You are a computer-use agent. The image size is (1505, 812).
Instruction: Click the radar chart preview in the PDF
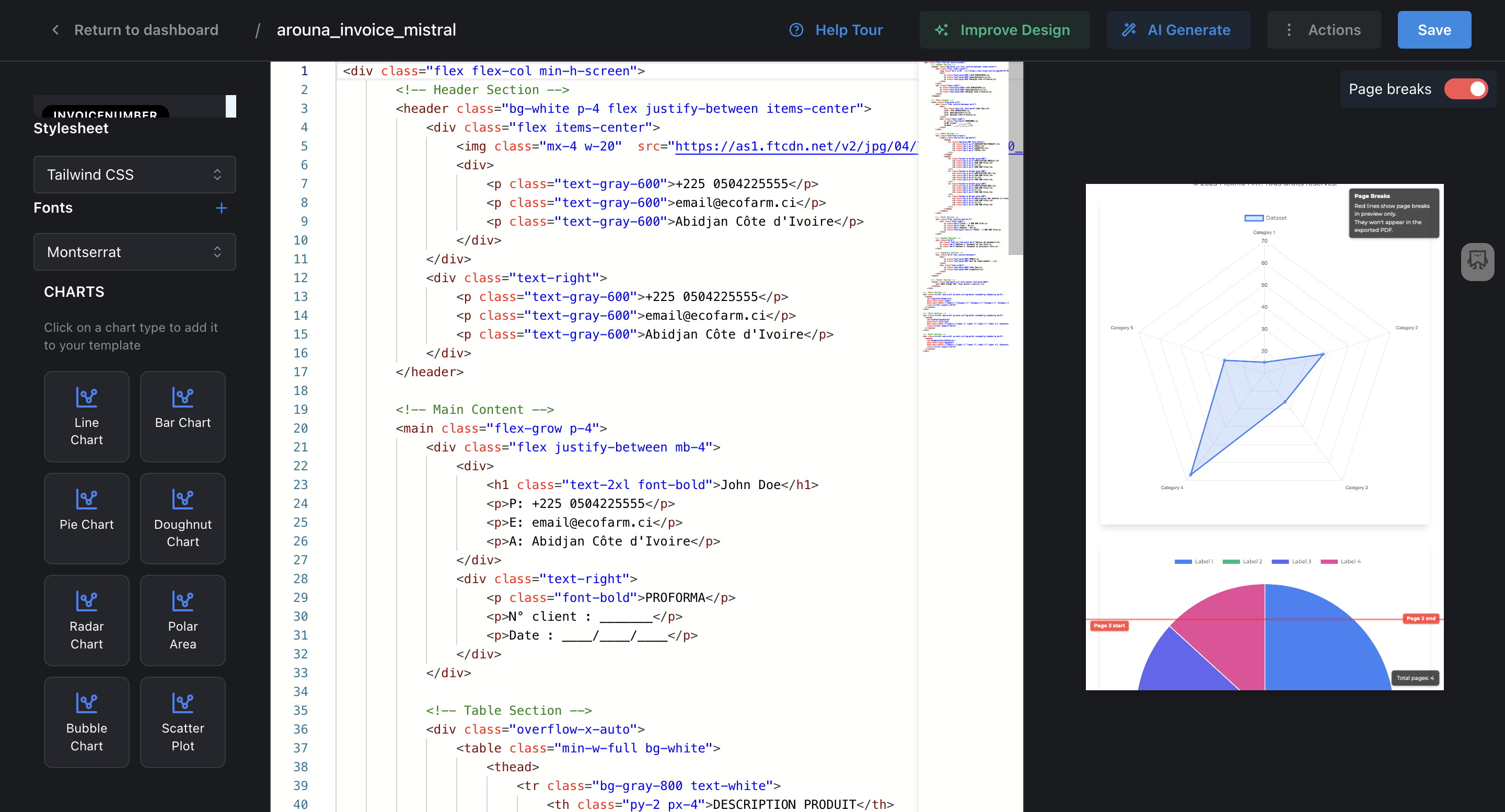tap(1264, 362)
